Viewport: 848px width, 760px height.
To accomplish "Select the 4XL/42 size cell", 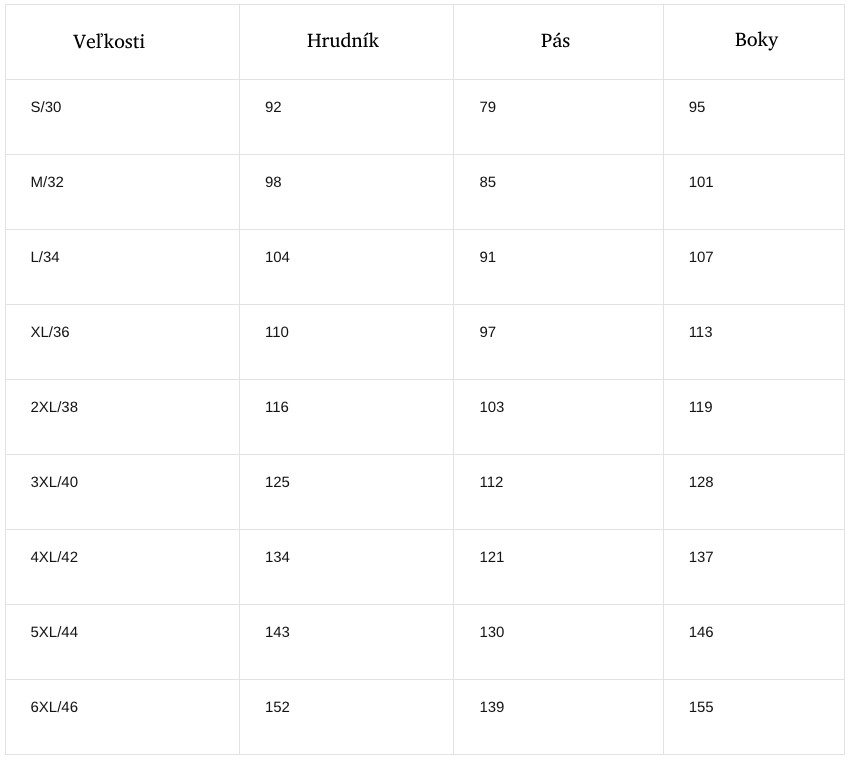I will [122, 567].
